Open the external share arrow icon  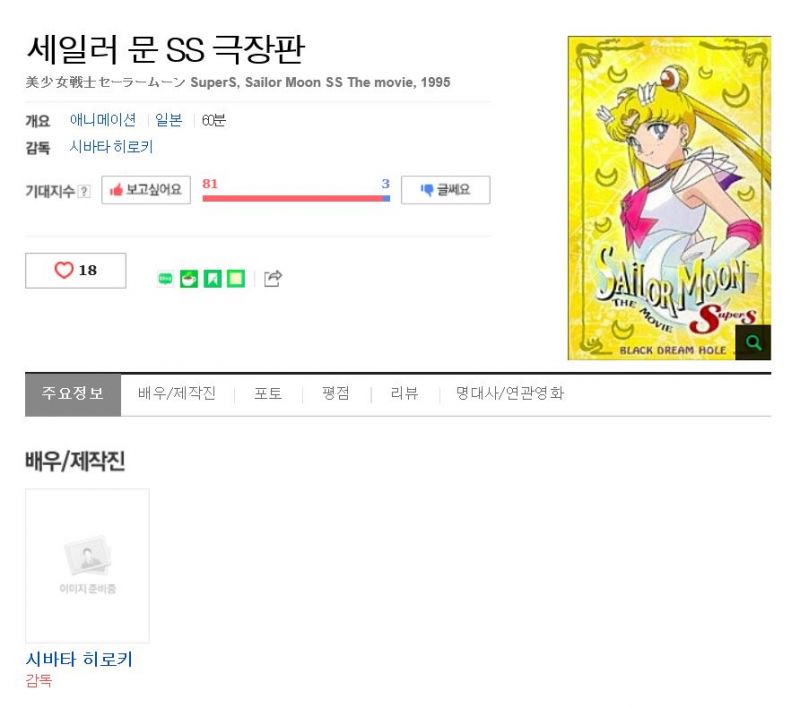click(x=272, y=279)
